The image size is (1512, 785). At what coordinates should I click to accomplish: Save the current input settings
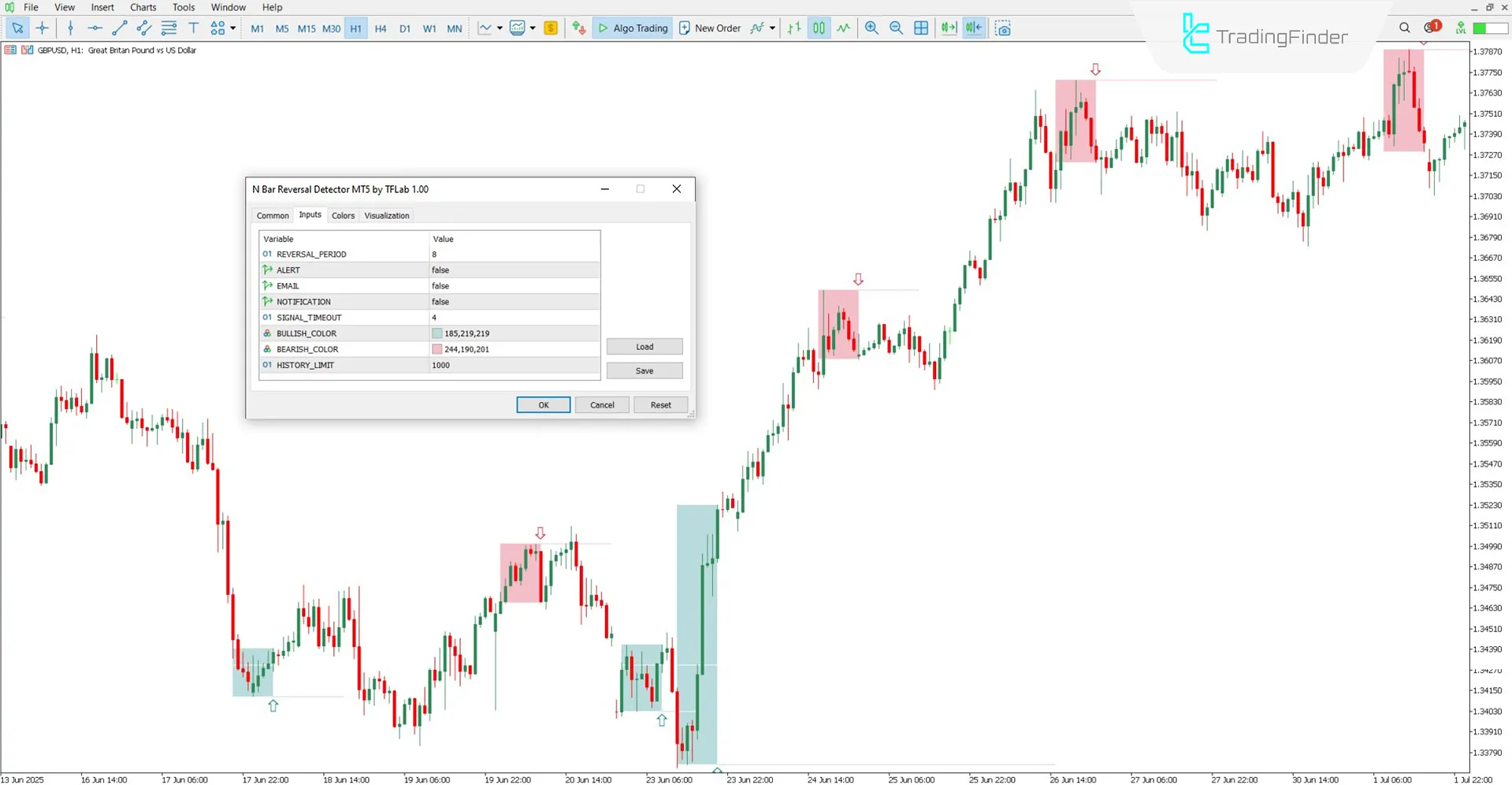point(644,370)
